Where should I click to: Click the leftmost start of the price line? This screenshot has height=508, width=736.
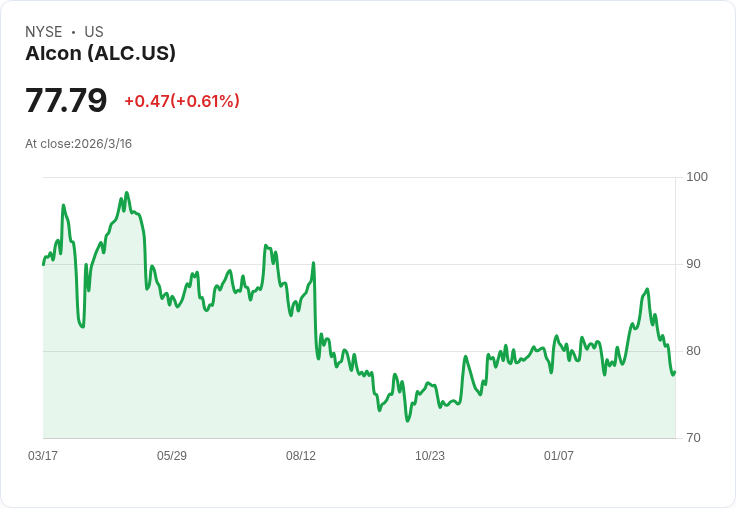43,264
